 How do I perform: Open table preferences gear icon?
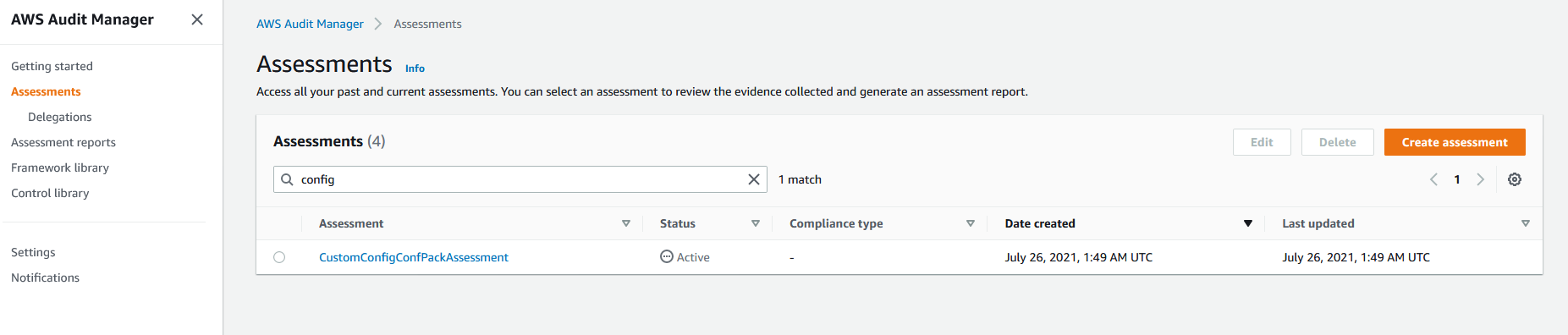[1515, 179]
